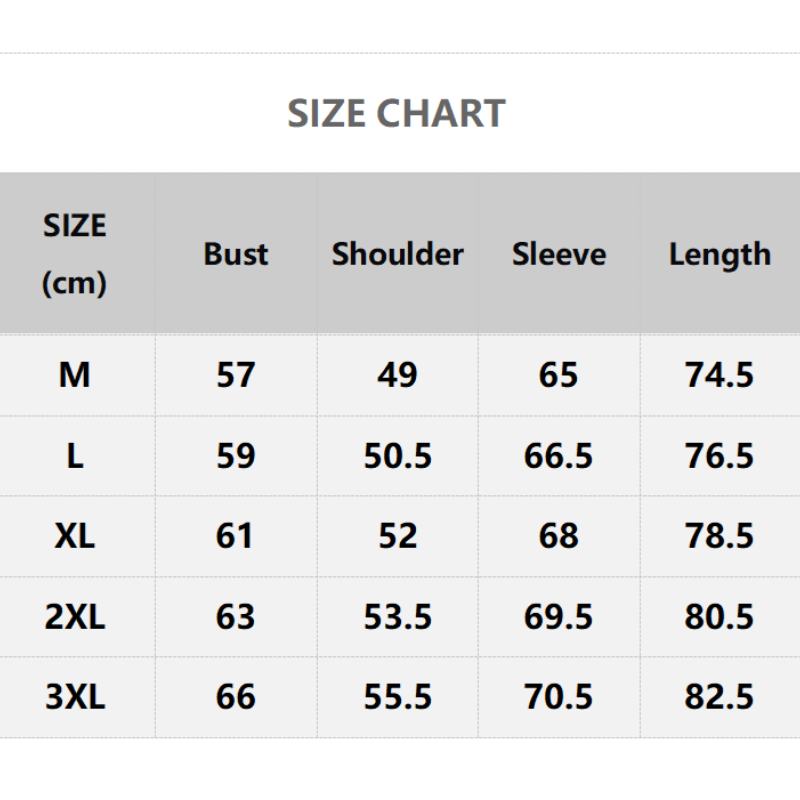Select bust value 66 for size 3XL
This screenshot has width=800, height=800.
[x=236, y=697]
